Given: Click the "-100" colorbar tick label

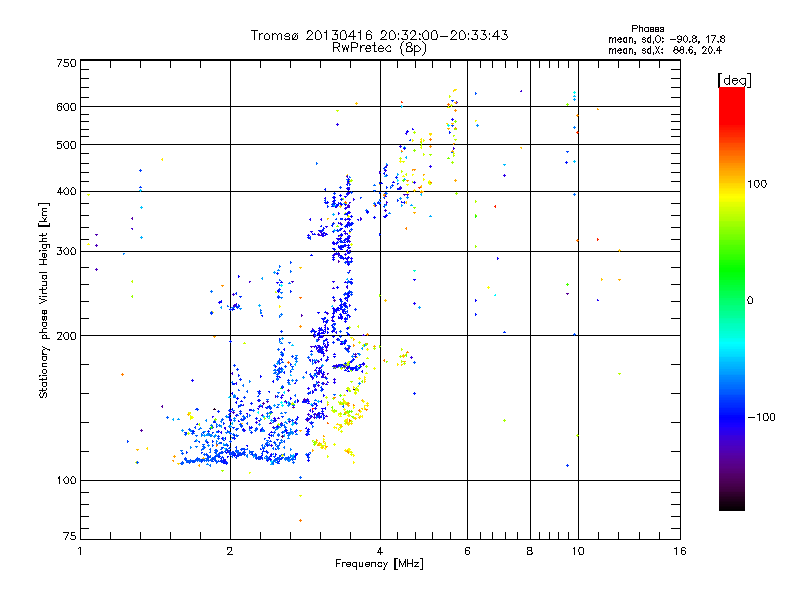Looking at the screenshot, I should click(761, 417).
